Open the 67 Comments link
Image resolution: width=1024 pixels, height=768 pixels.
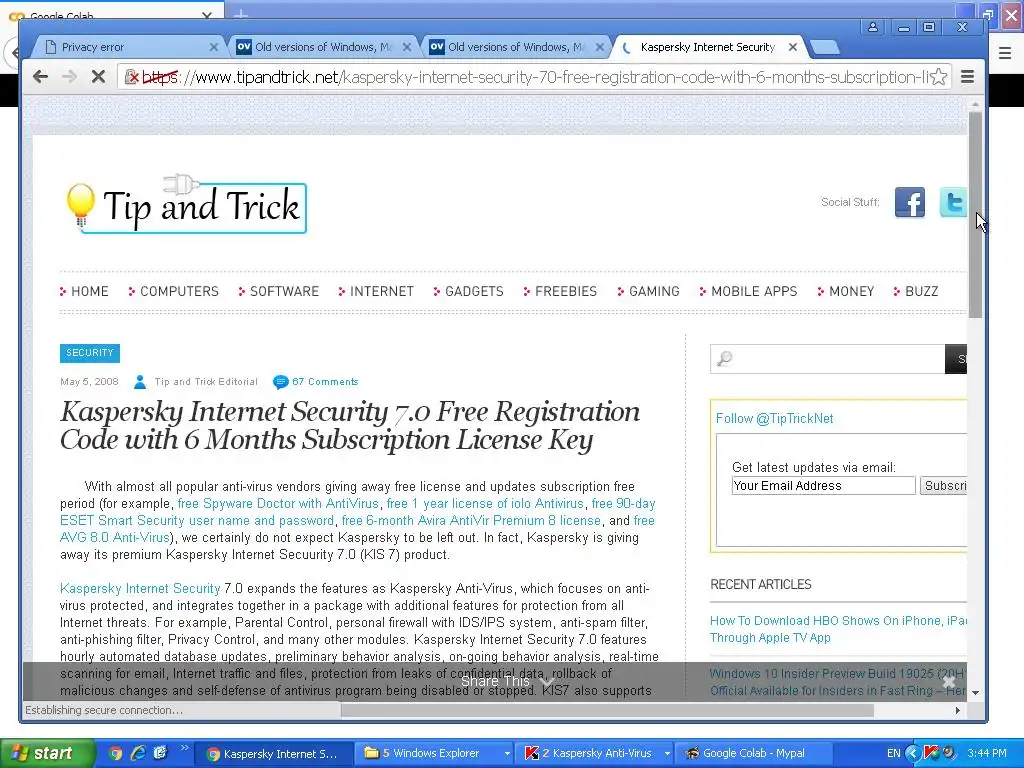coord(325,382)
